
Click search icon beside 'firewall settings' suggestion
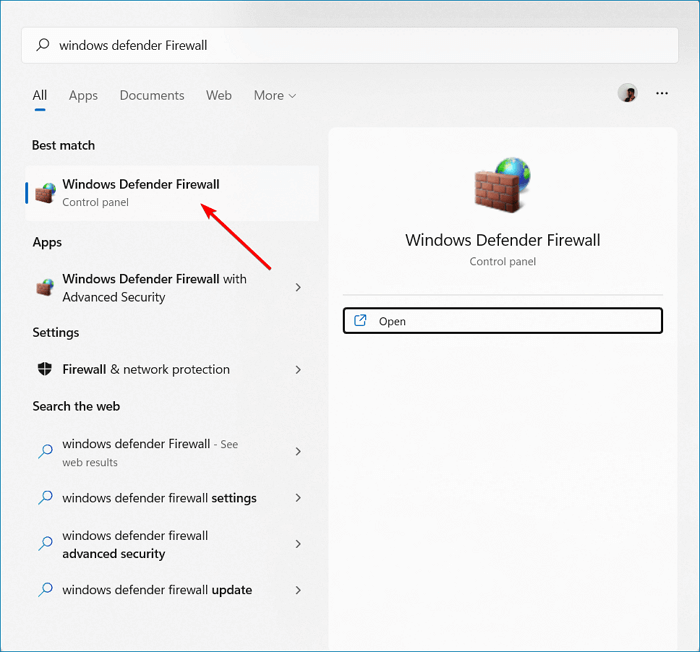click(x=46, y=497)
